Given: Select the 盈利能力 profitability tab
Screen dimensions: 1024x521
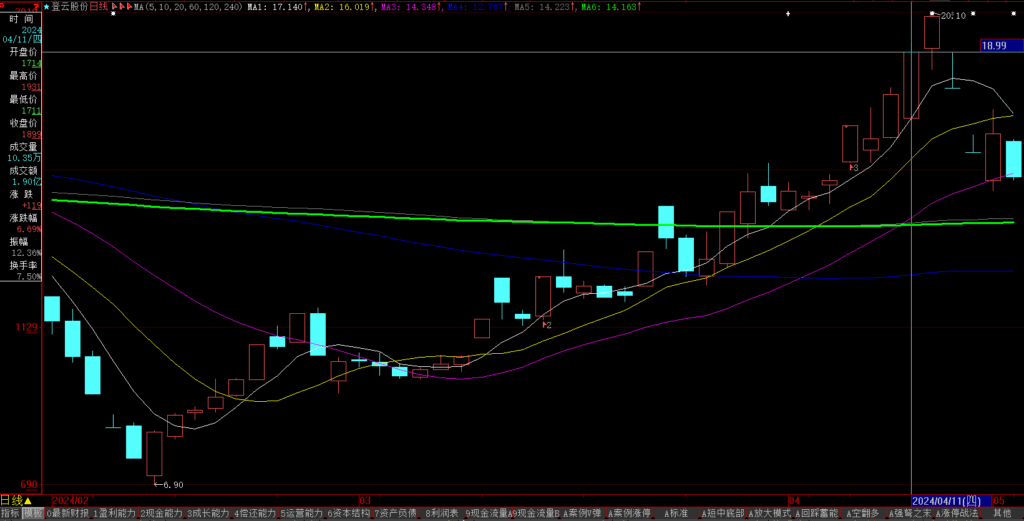Looking at the screenshot, I should 113,513.
